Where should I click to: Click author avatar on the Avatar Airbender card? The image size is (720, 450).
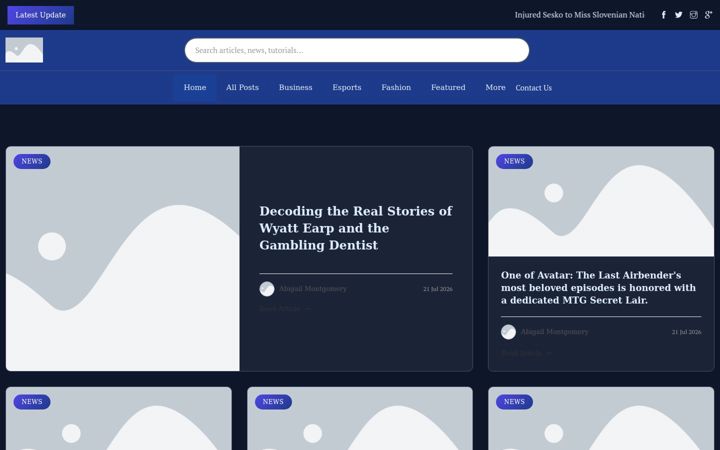click(508, 332)
